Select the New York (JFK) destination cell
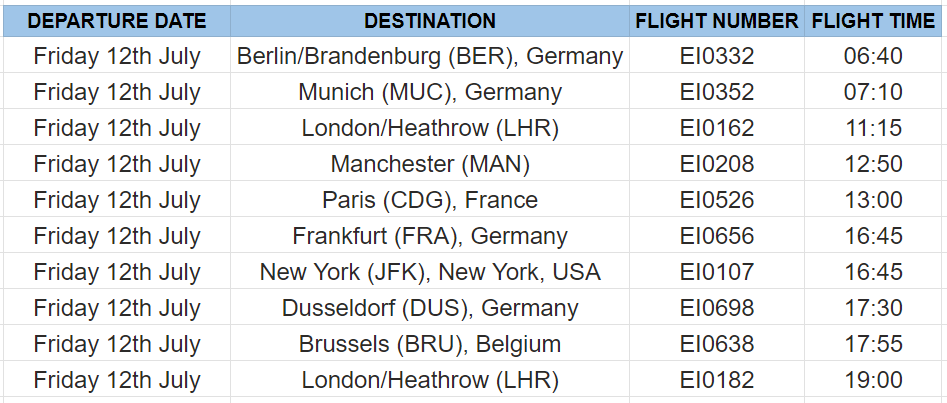This screenshot has width=947, height=403. pyautogui.click(x=429, y=271)
